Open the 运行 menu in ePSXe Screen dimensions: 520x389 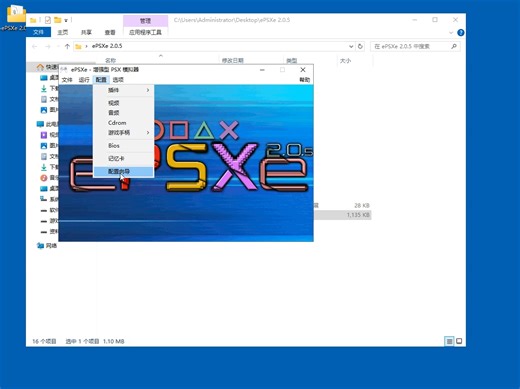[84, 80]
